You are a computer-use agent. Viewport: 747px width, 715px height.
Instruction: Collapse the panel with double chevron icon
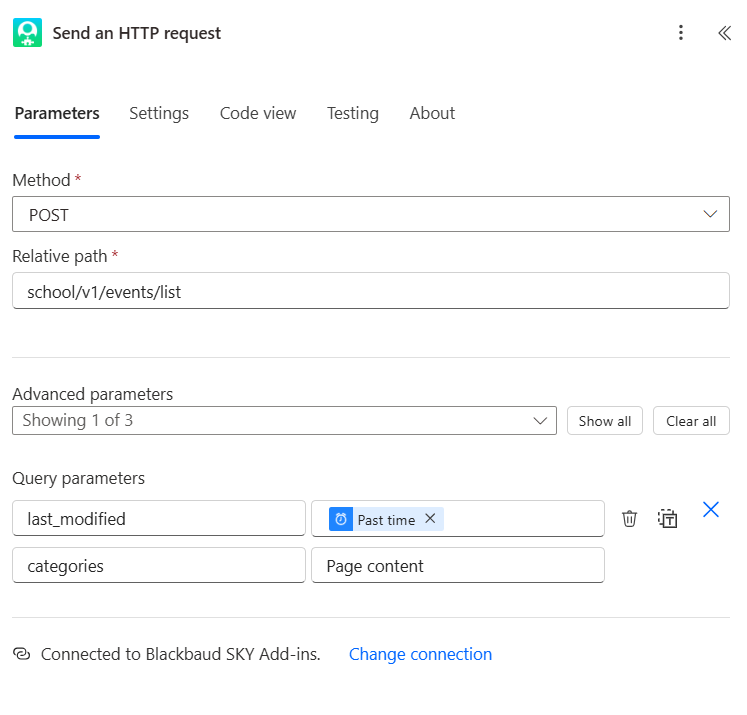[724, 33]
